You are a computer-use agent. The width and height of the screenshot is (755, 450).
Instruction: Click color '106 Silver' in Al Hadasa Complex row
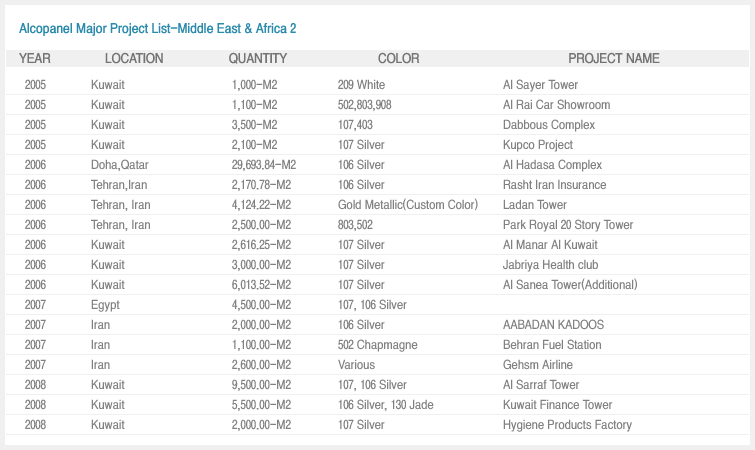pos(361,165)
